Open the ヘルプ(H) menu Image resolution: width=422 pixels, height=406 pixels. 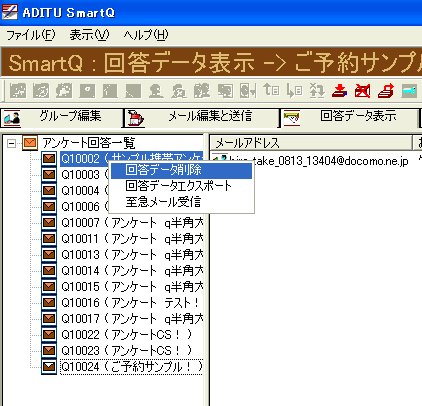(x=146, y=35)
